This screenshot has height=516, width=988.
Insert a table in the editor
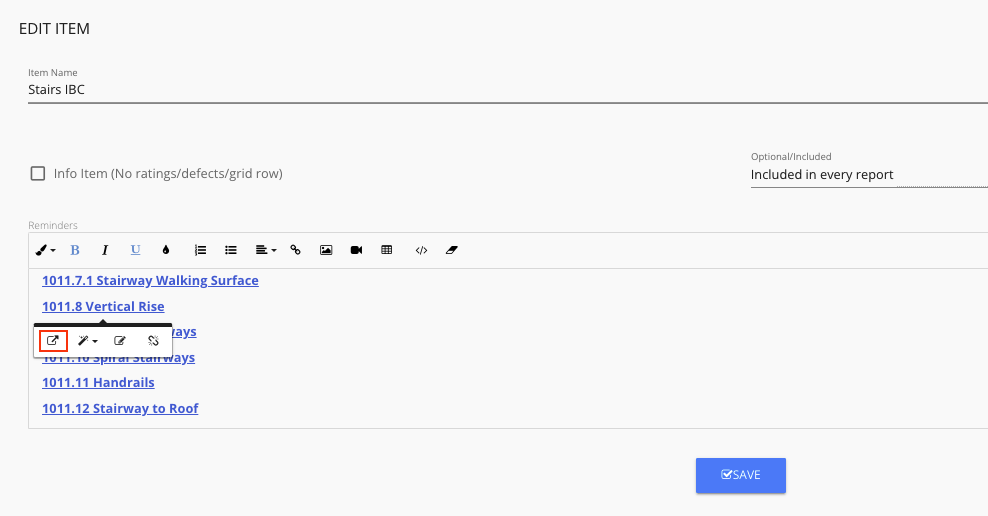[x=387, y=250]
